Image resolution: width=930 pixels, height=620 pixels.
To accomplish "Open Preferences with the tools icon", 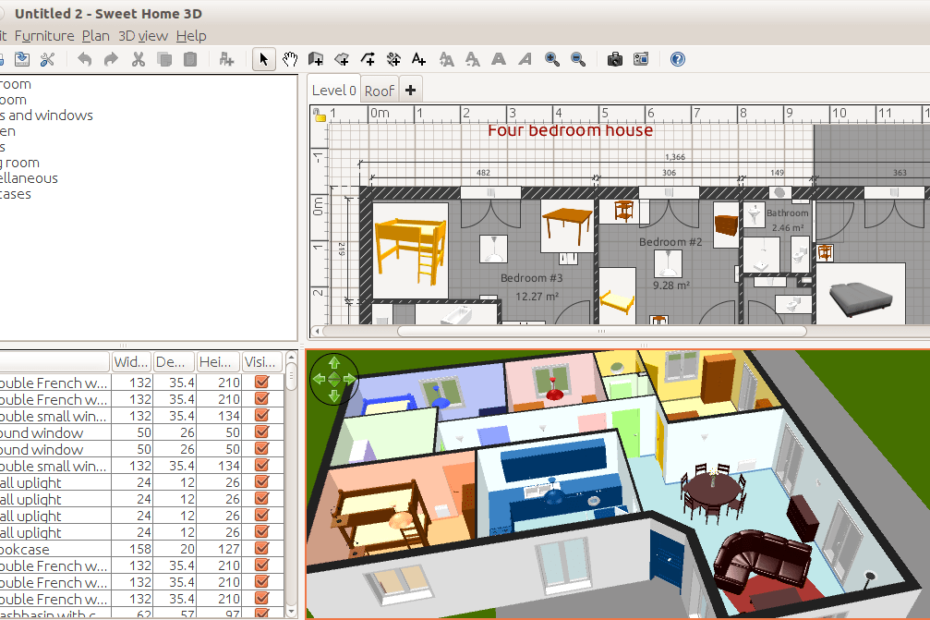I will (47, 59).
